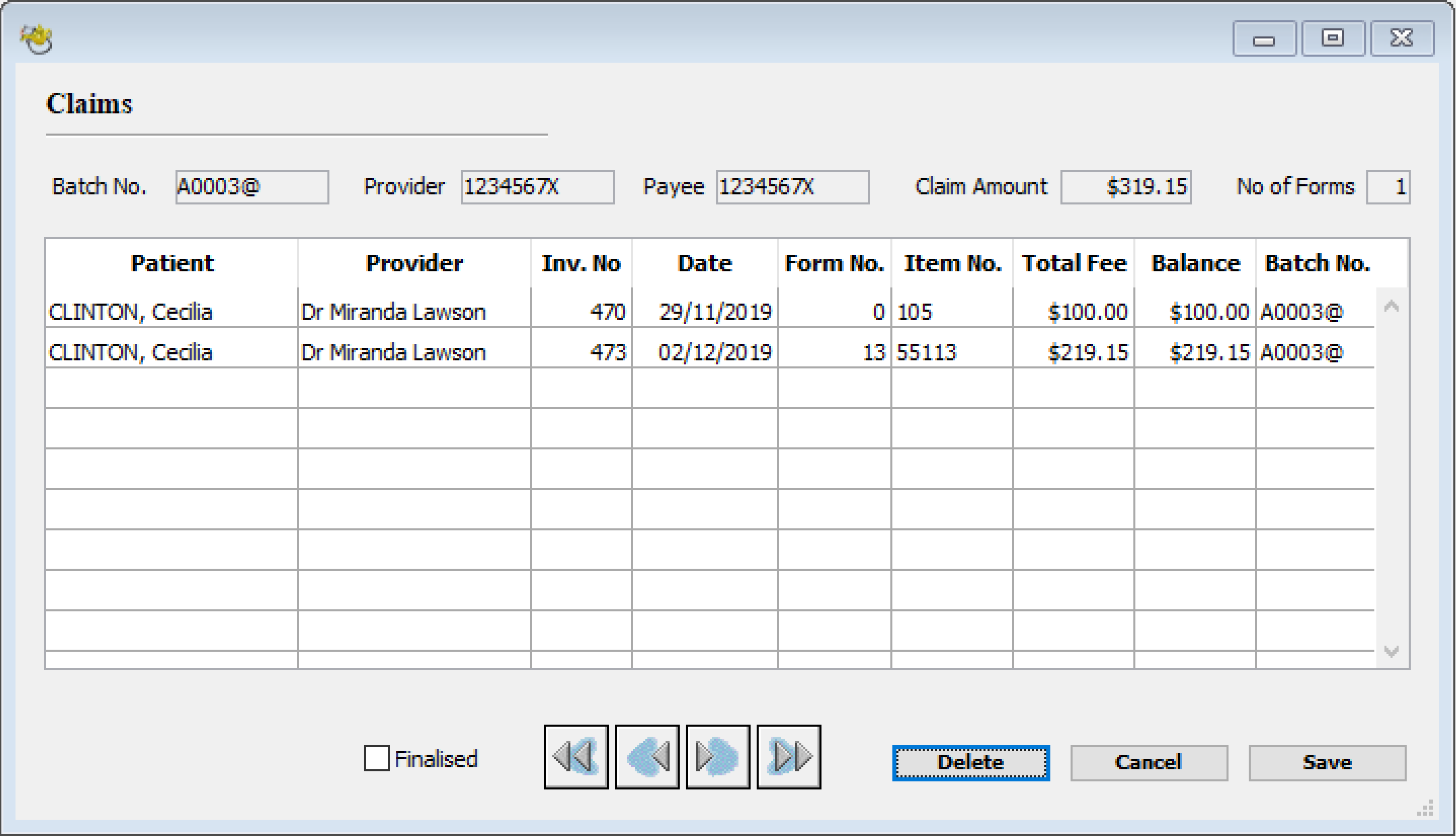Click the next record navigation arrow
1456x836 pixels.
[x=716, y=756]
